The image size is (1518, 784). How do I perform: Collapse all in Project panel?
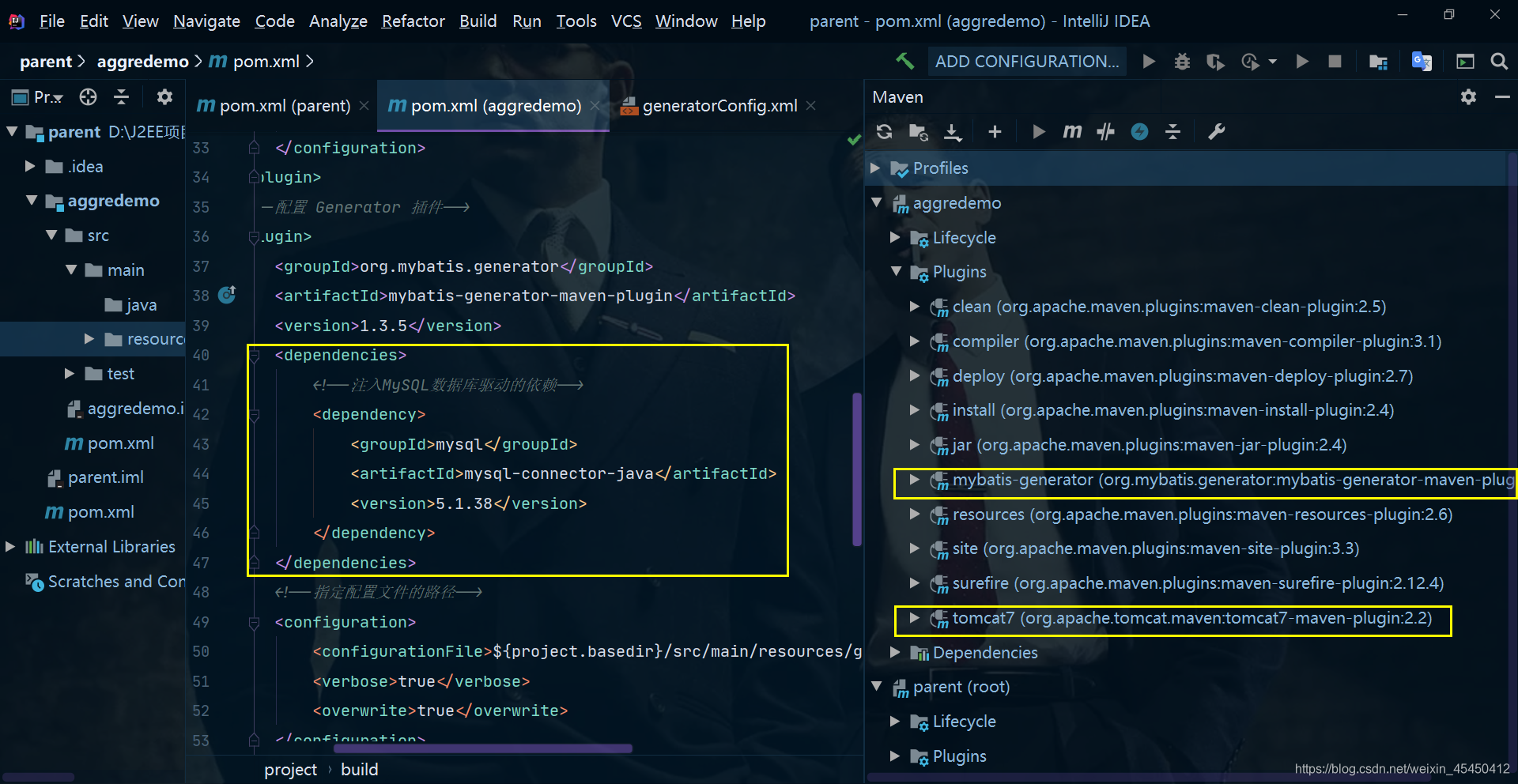122,96
